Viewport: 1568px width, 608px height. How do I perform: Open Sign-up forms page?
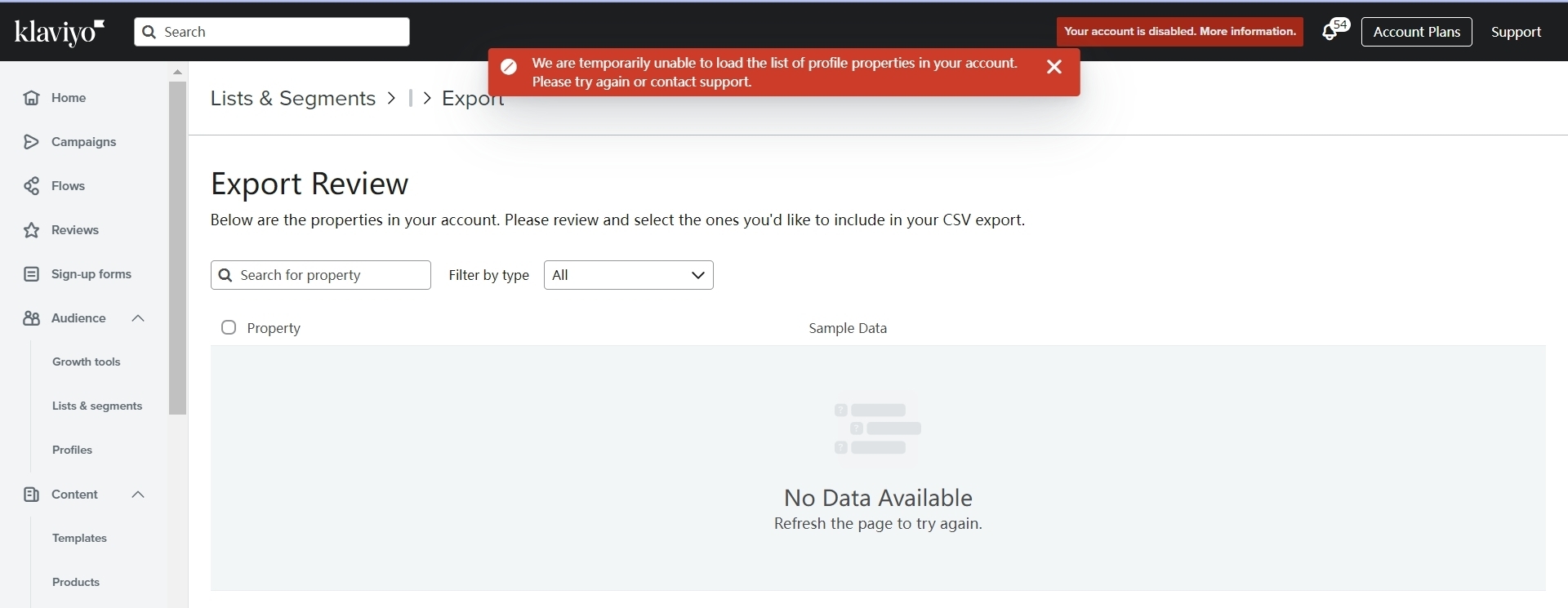(x=91, y=274)
